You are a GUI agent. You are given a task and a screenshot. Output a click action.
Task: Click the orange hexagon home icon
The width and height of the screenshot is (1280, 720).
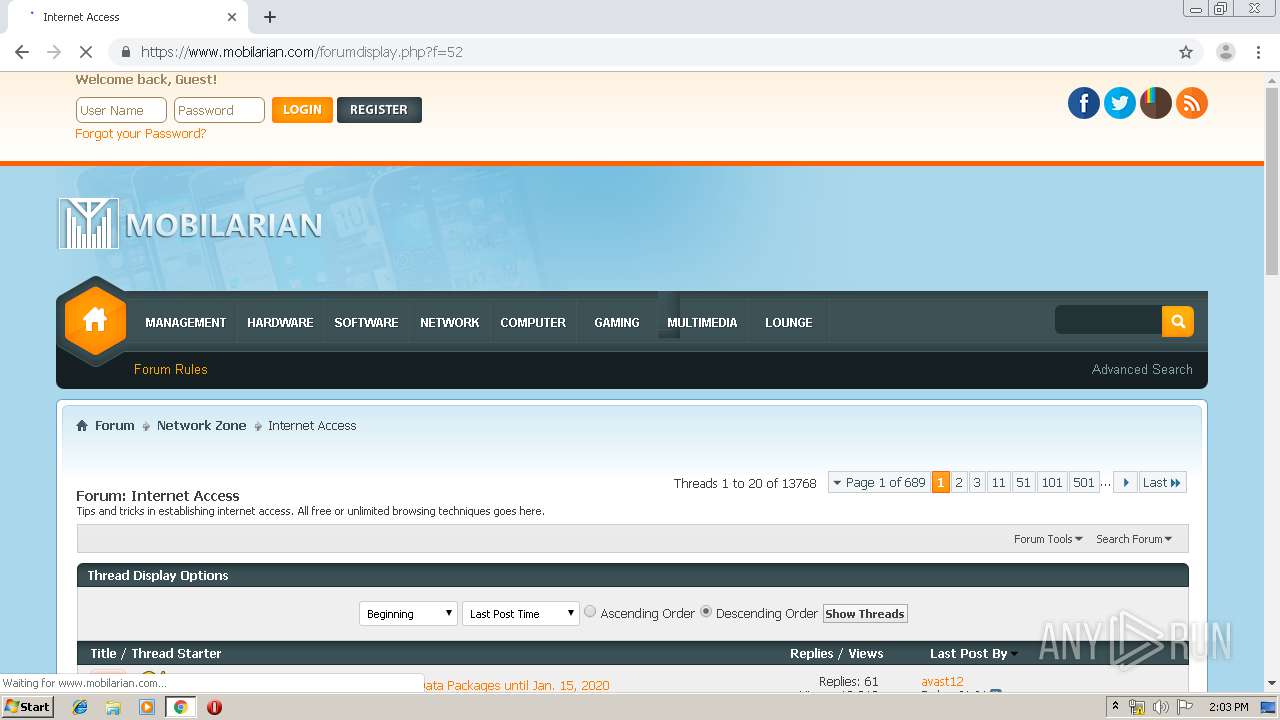pyautogui.click(x=95, y=321)
